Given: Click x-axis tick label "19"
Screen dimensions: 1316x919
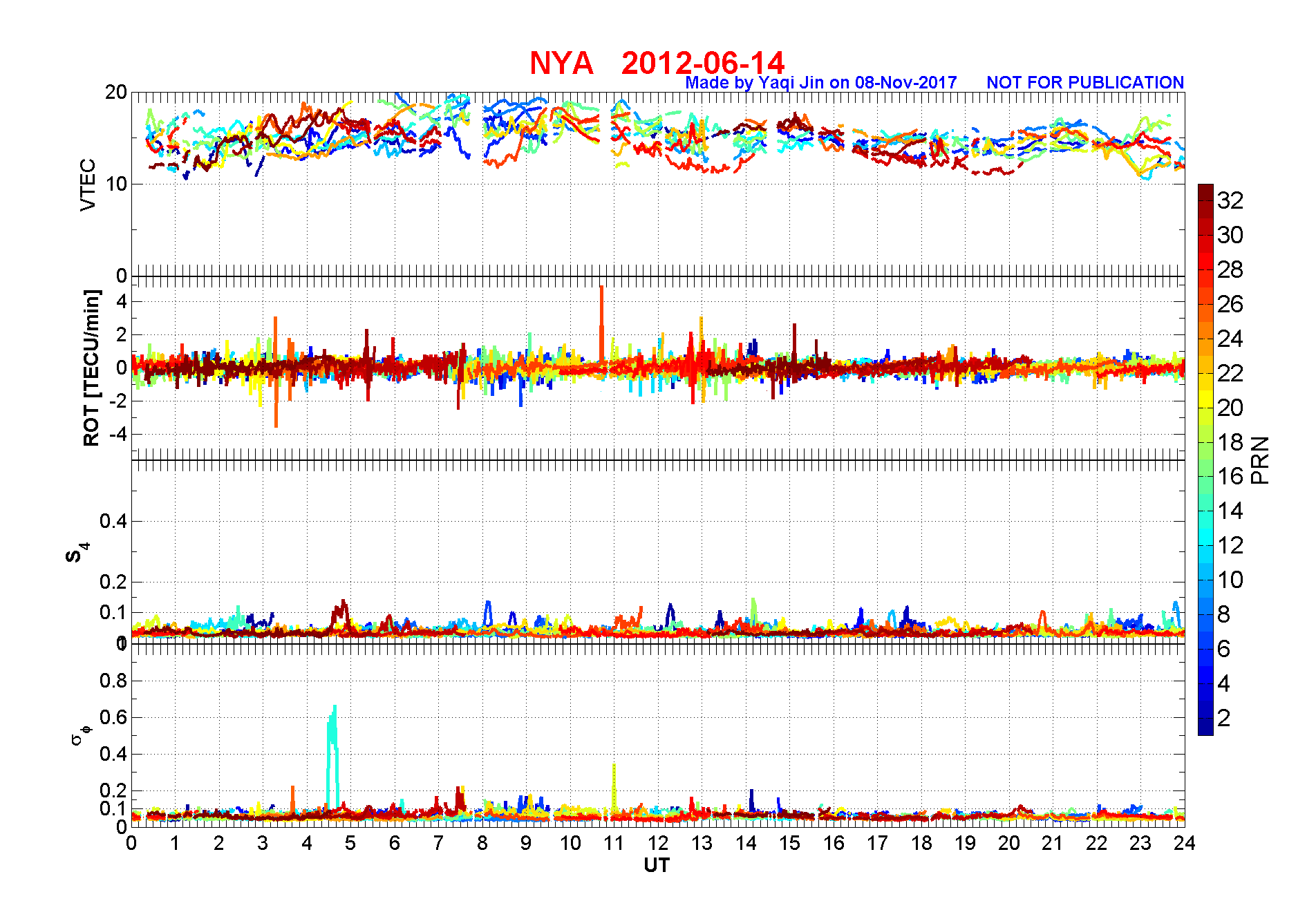Looking at the screenshot, I should click(x=965, y=843).
